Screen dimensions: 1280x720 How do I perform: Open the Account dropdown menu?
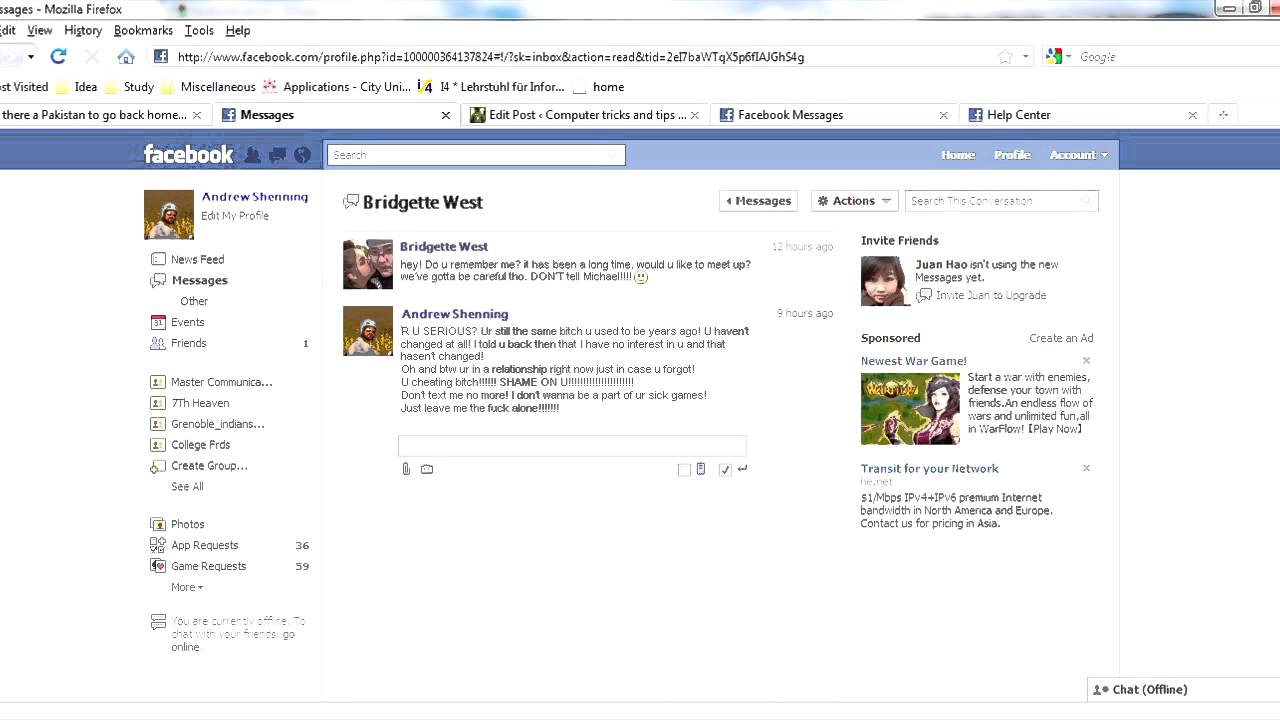[1078, 155]
